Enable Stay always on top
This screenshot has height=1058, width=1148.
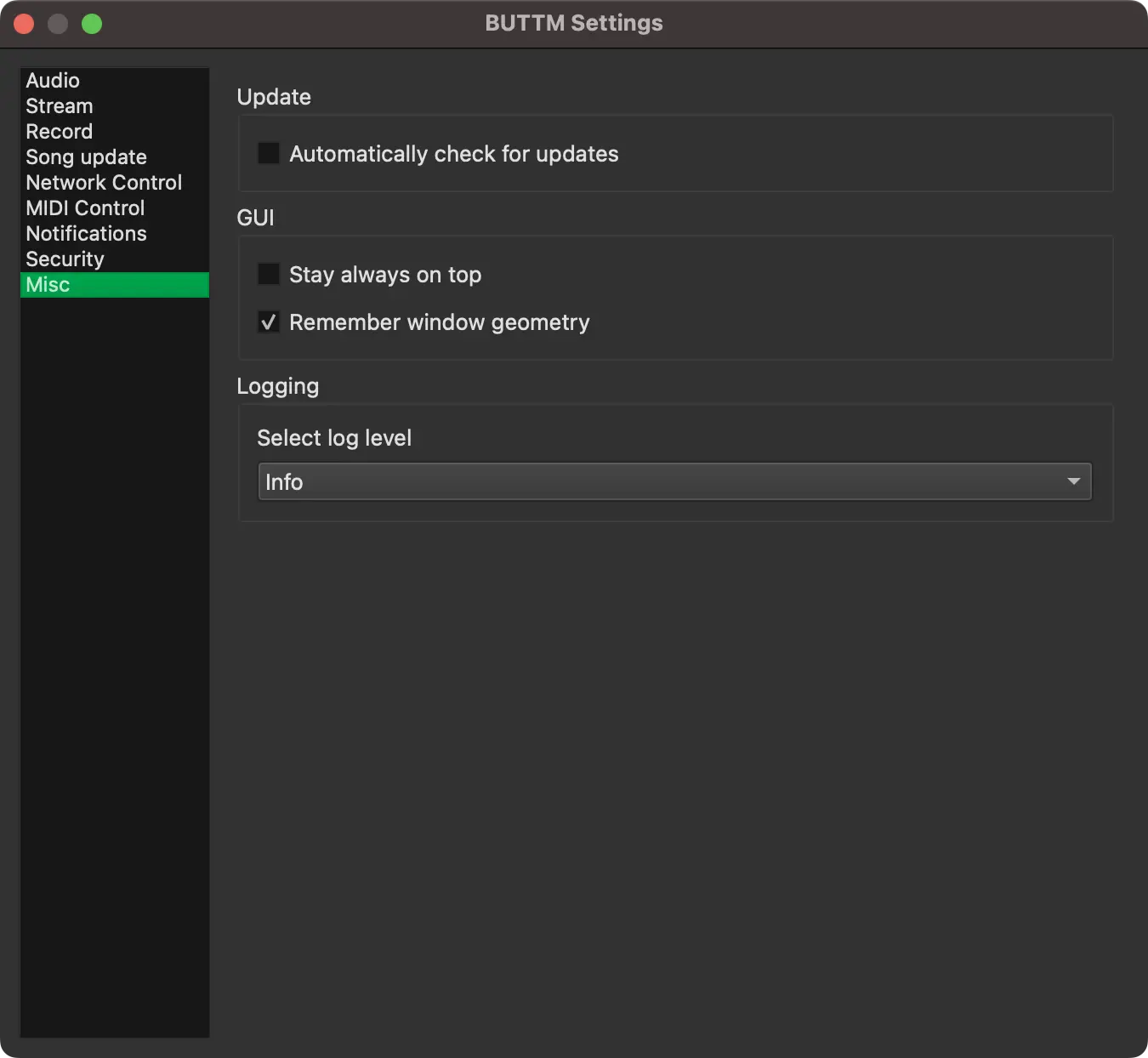268,274
